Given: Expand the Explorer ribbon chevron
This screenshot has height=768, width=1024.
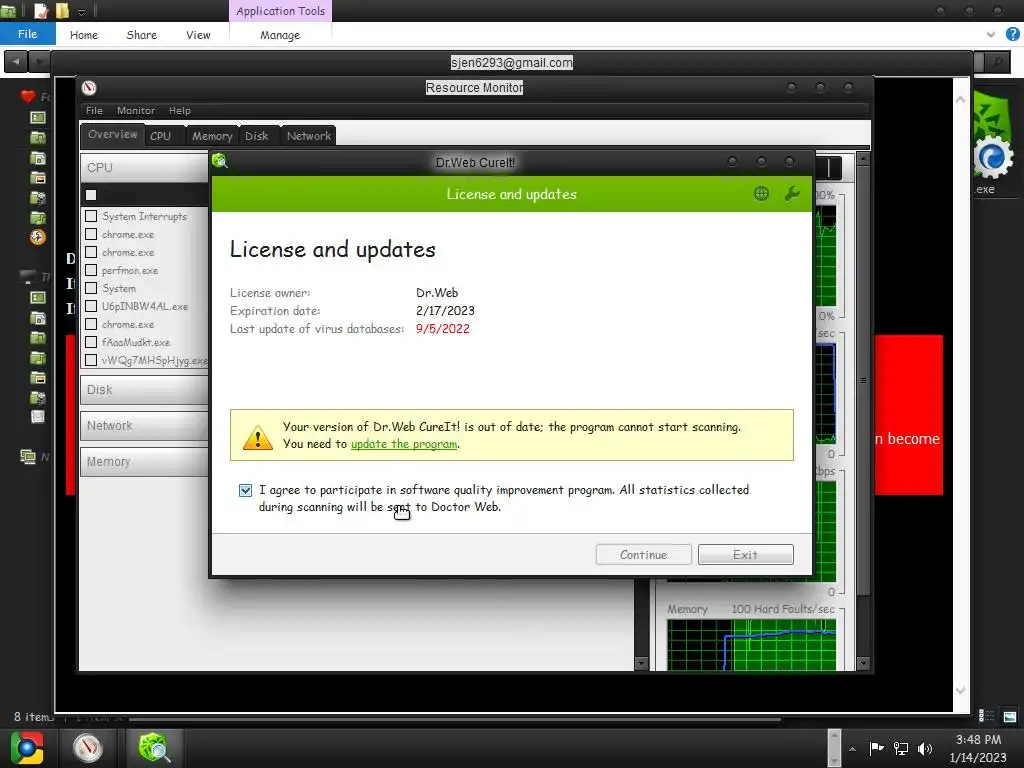Looking at the screenshot, I should pyautogui.click(x=991, y=34).
